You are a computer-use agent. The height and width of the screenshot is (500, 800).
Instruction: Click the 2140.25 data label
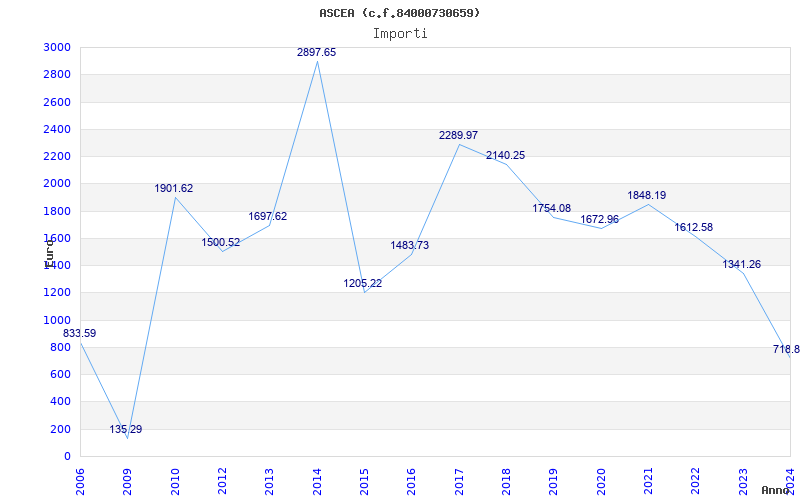pos(505,156)
